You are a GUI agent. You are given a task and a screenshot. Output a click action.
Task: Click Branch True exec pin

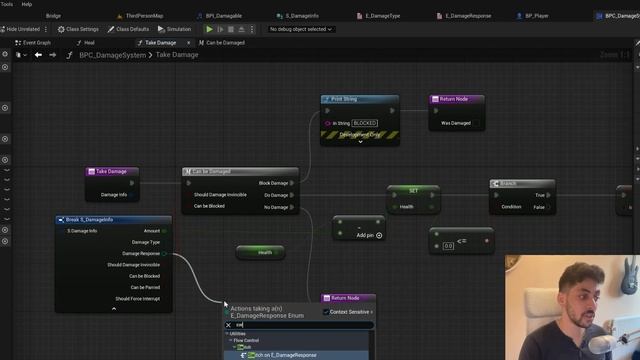tap(549, 195)
